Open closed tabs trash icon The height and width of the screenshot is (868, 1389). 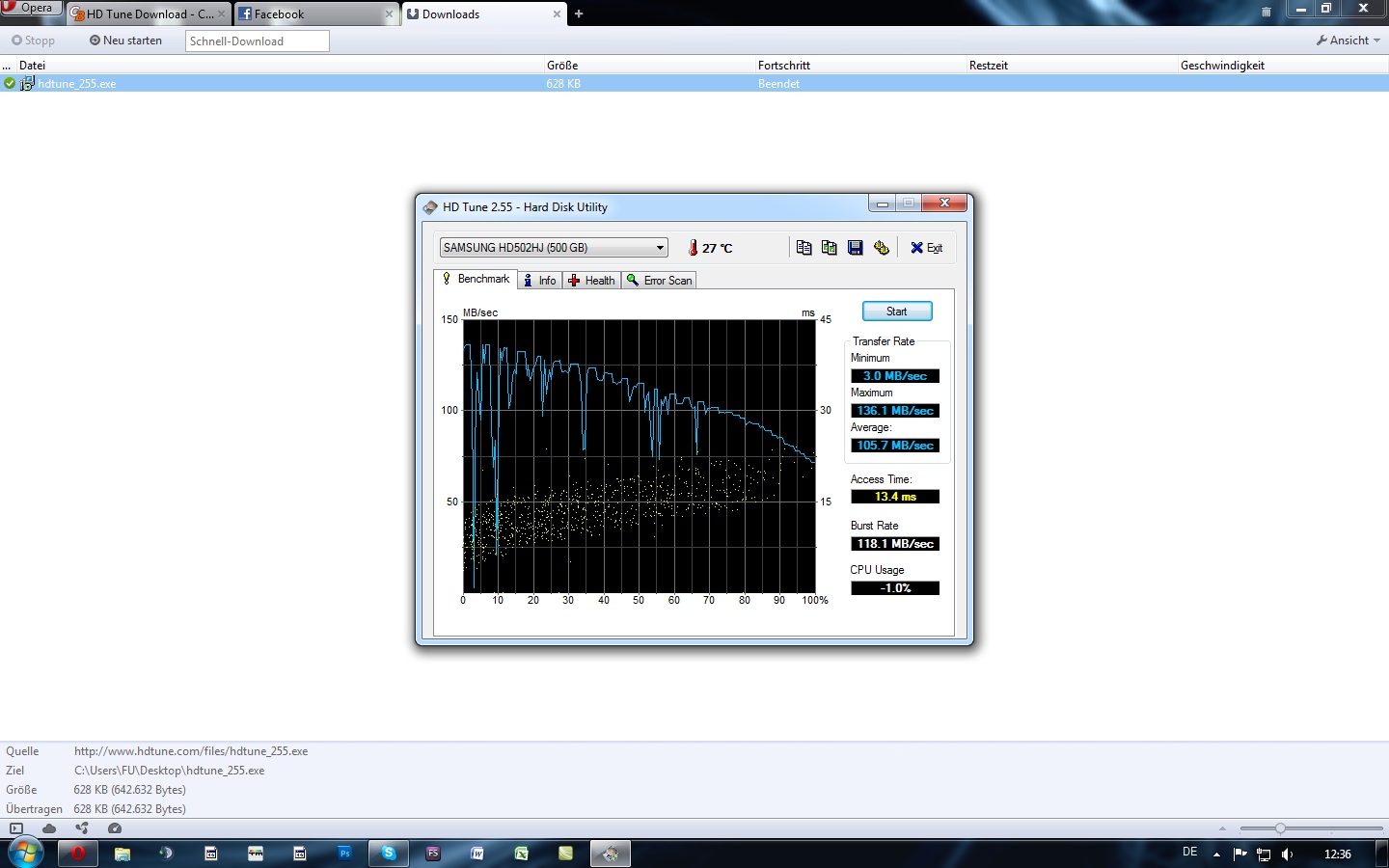(x=1266, y=12)
